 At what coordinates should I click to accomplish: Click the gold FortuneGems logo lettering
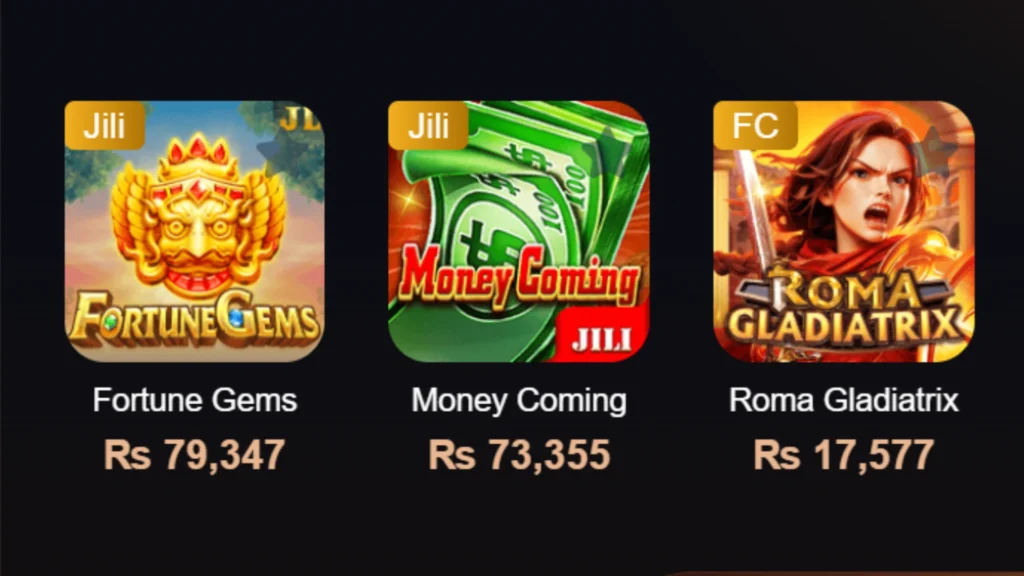pyautogui.click(x=195, y=319)
